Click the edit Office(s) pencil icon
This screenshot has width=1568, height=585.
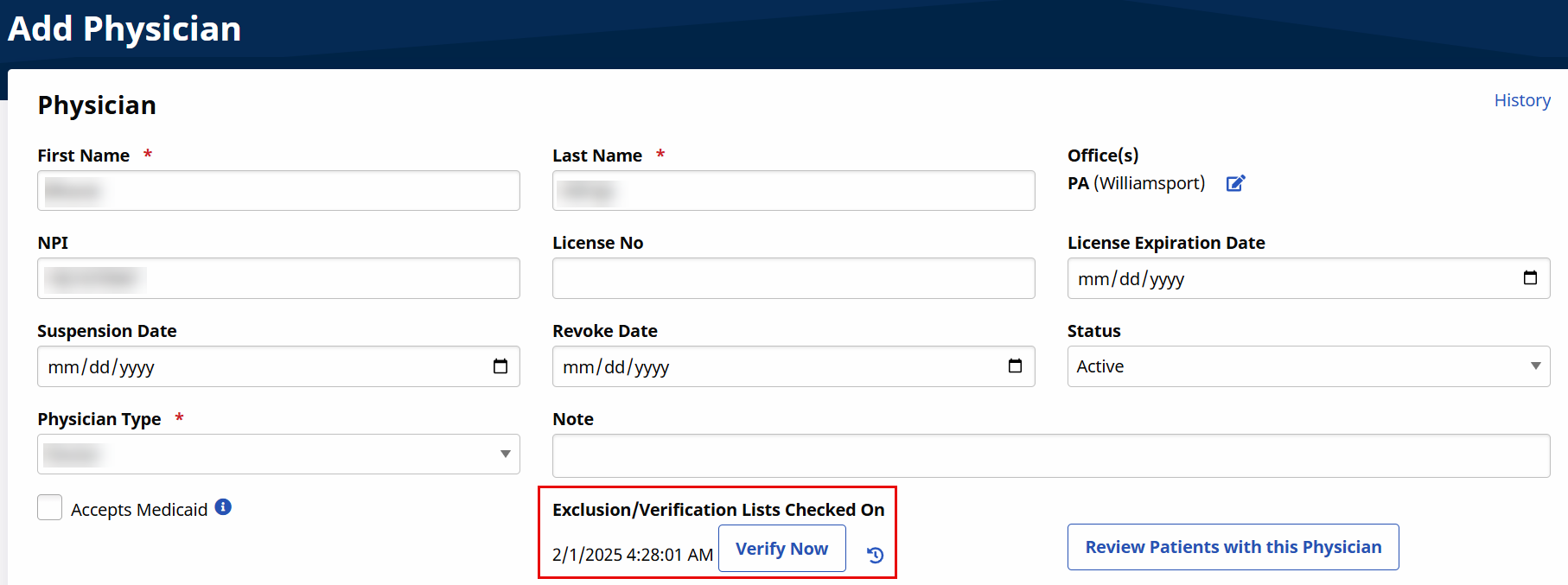[x=1235, y=183]
